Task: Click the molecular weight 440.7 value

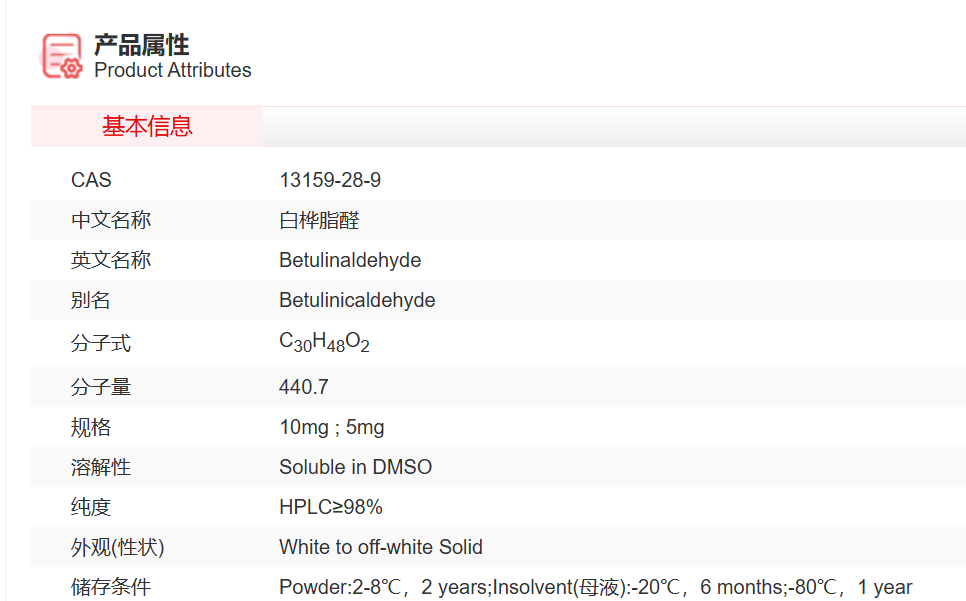Action: click(304, 387)
